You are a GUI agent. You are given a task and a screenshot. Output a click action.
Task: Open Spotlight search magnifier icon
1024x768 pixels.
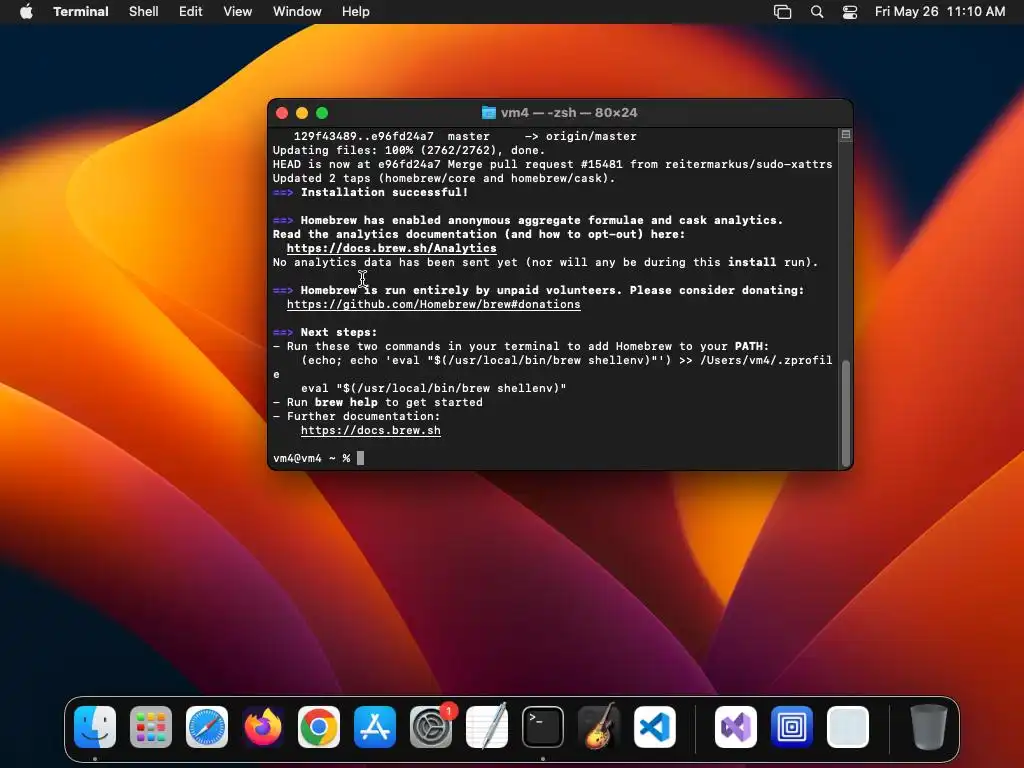(816, 12)
